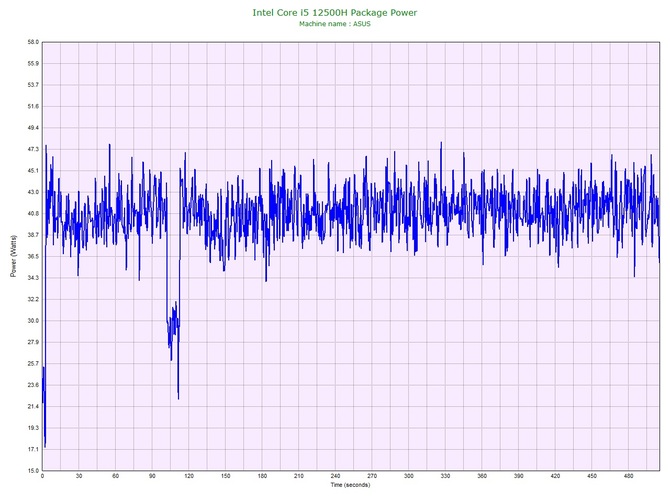Click the 150 seconds time axis tick

point(226,476)
